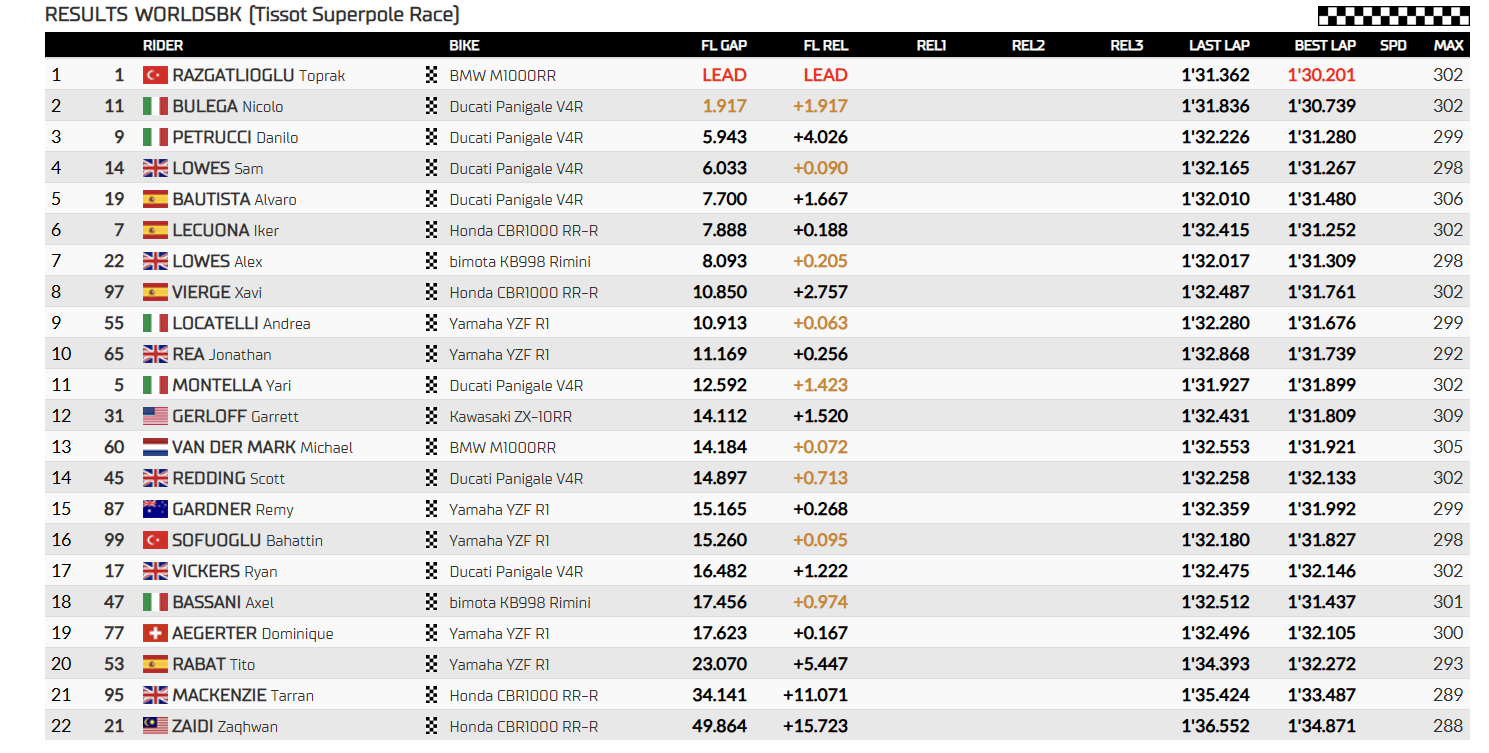Click checkered flag icon in Razgatlioglu row
The width and height of the screenshot is (1489, 753).
click(432, 75)
